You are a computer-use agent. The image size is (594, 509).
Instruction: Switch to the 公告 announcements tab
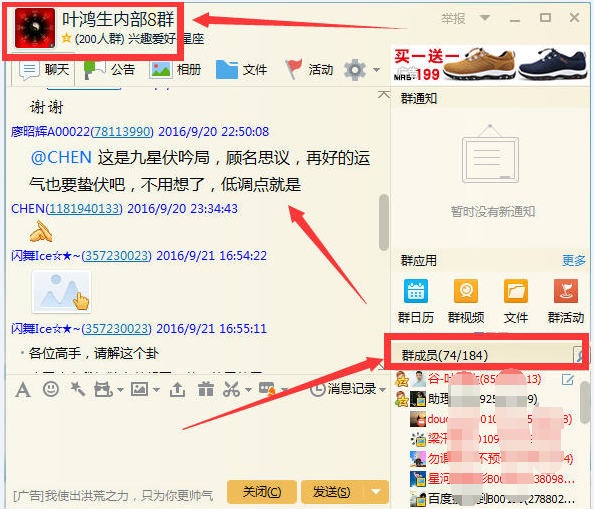[109, 70]
